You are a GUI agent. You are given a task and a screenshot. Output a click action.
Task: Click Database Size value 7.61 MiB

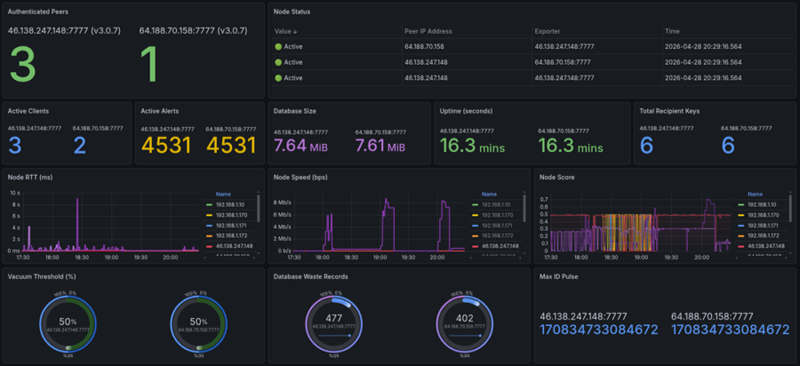(380, 146)
